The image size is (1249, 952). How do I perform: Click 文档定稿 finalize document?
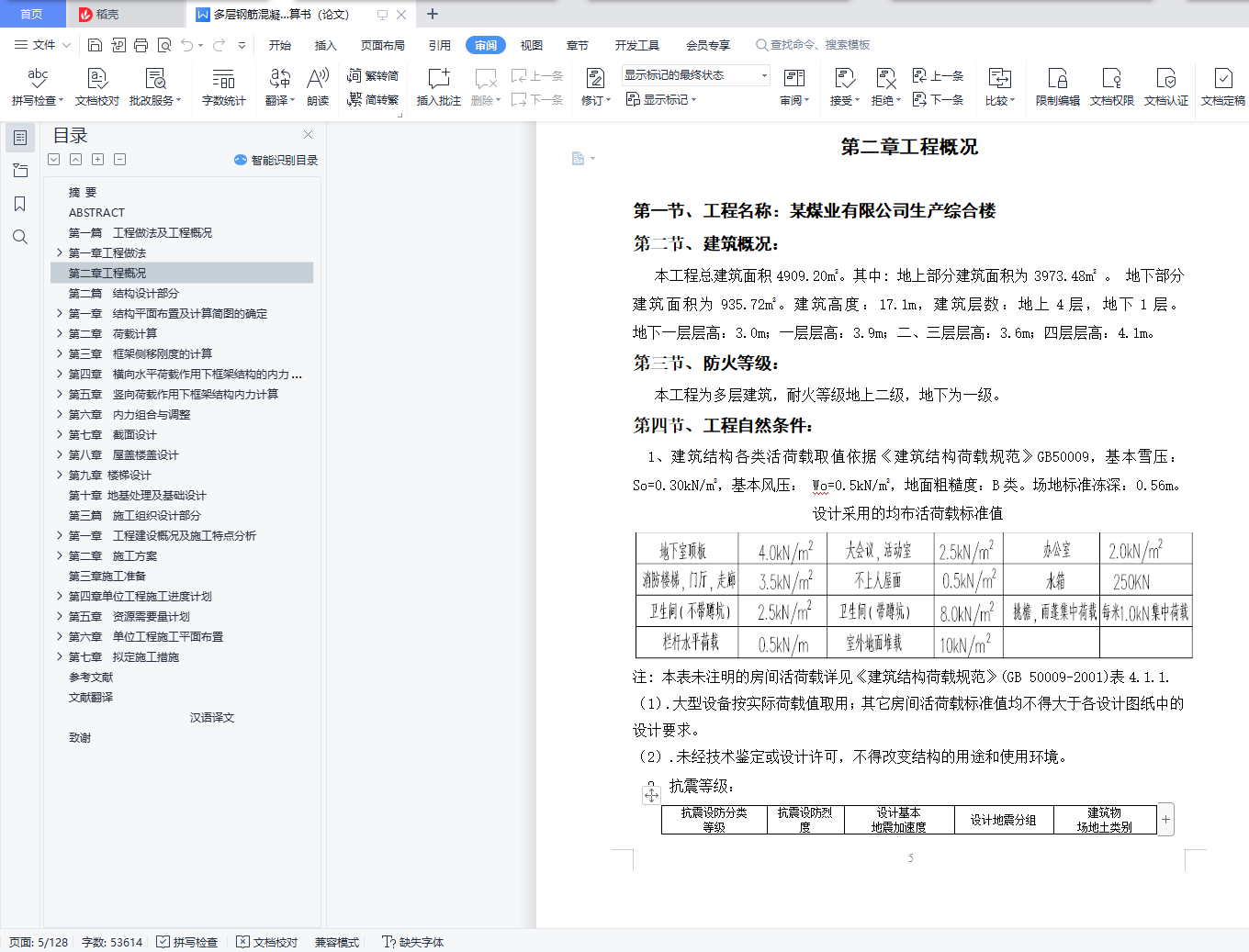pos(1223,87)
